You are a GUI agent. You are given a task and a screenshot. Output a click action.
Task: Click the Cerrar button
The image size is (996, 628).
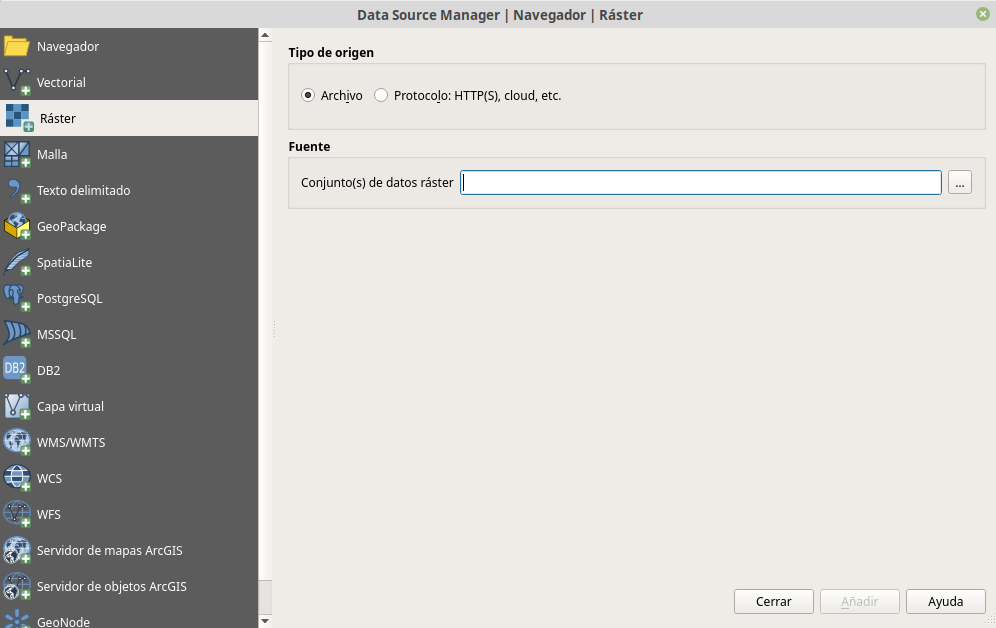(773, 602)
